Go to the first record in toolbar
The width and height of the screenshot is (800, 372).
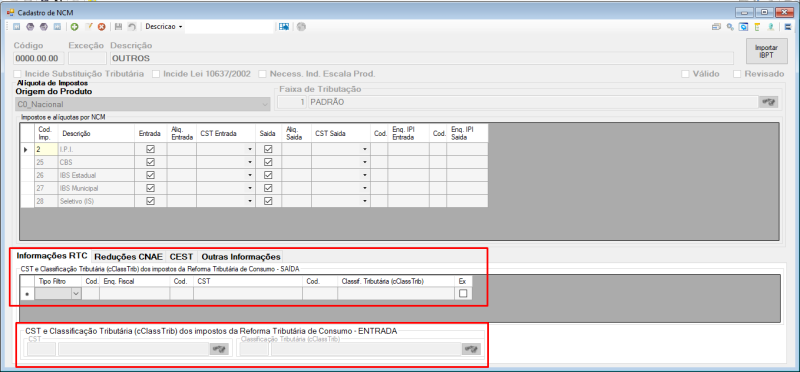[x=16, y=27]
